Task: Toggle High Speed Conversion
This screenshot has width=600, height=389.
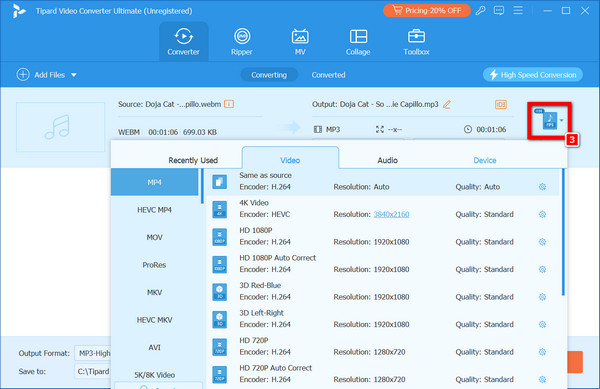Action: 533,75
